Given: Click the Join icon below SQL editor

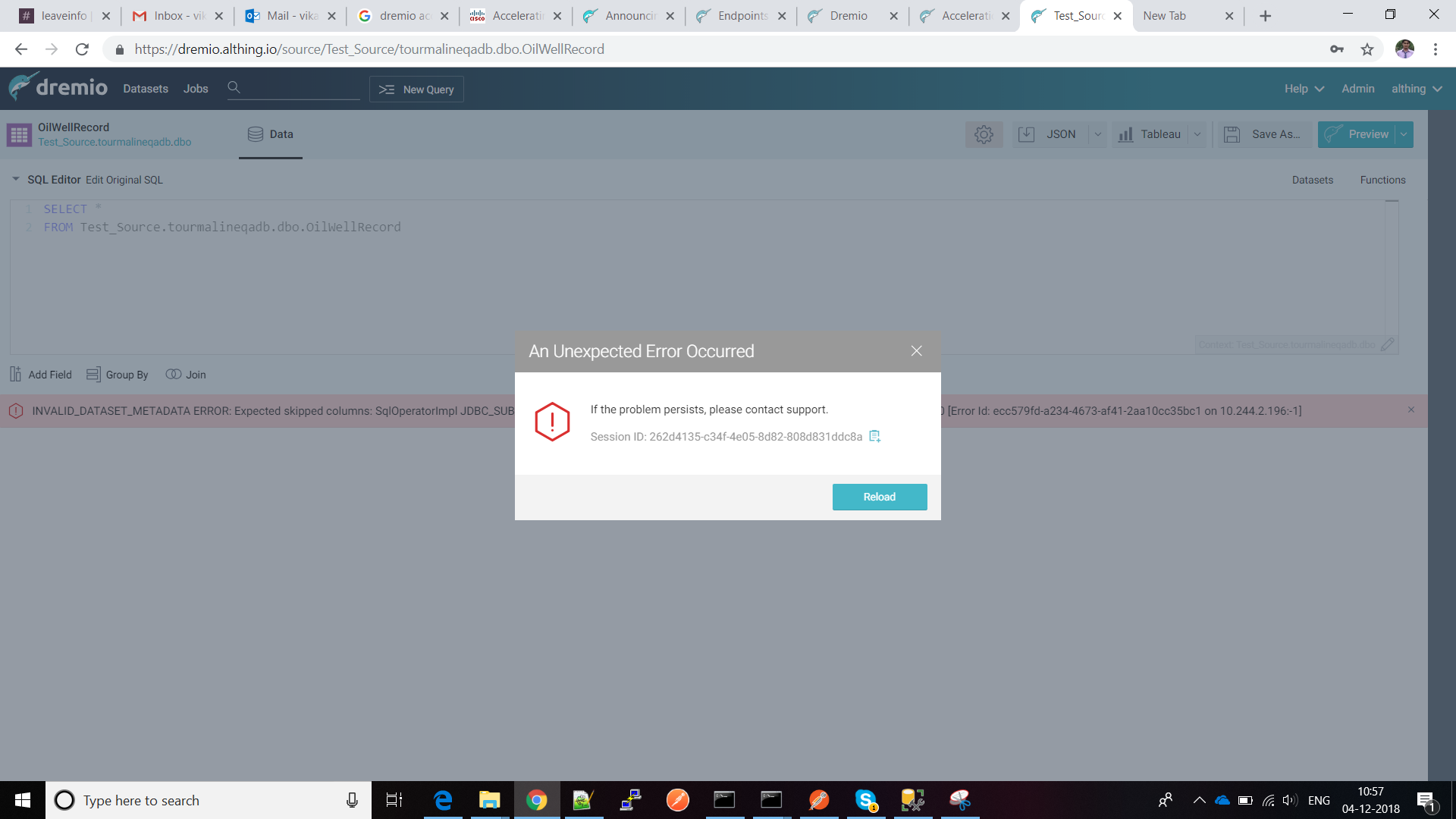Looking at the screenshot, I should (x=174, y=375).
